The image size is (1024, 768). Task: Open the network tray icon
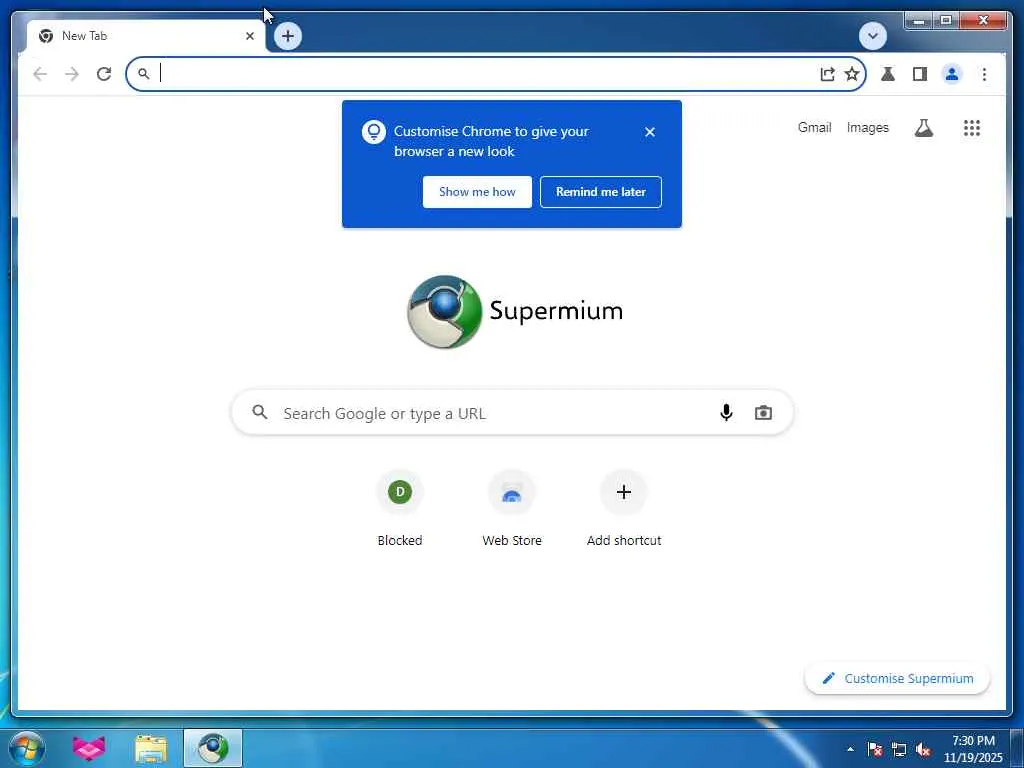point(899,749)
